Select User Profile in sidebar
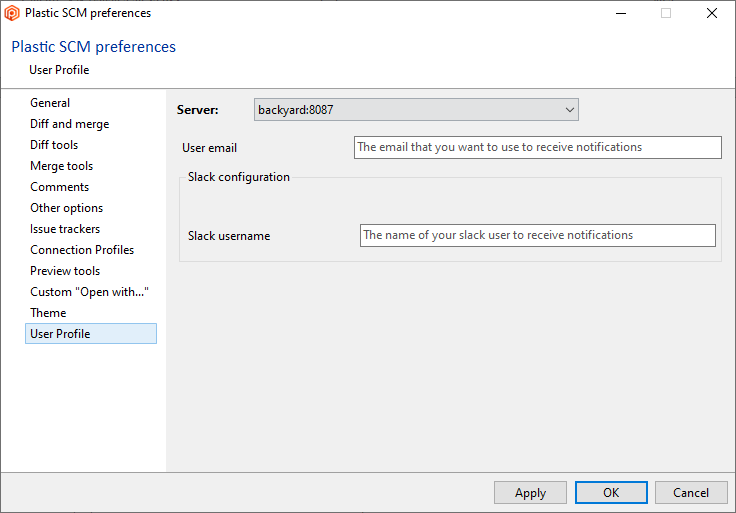 (91, 334)
